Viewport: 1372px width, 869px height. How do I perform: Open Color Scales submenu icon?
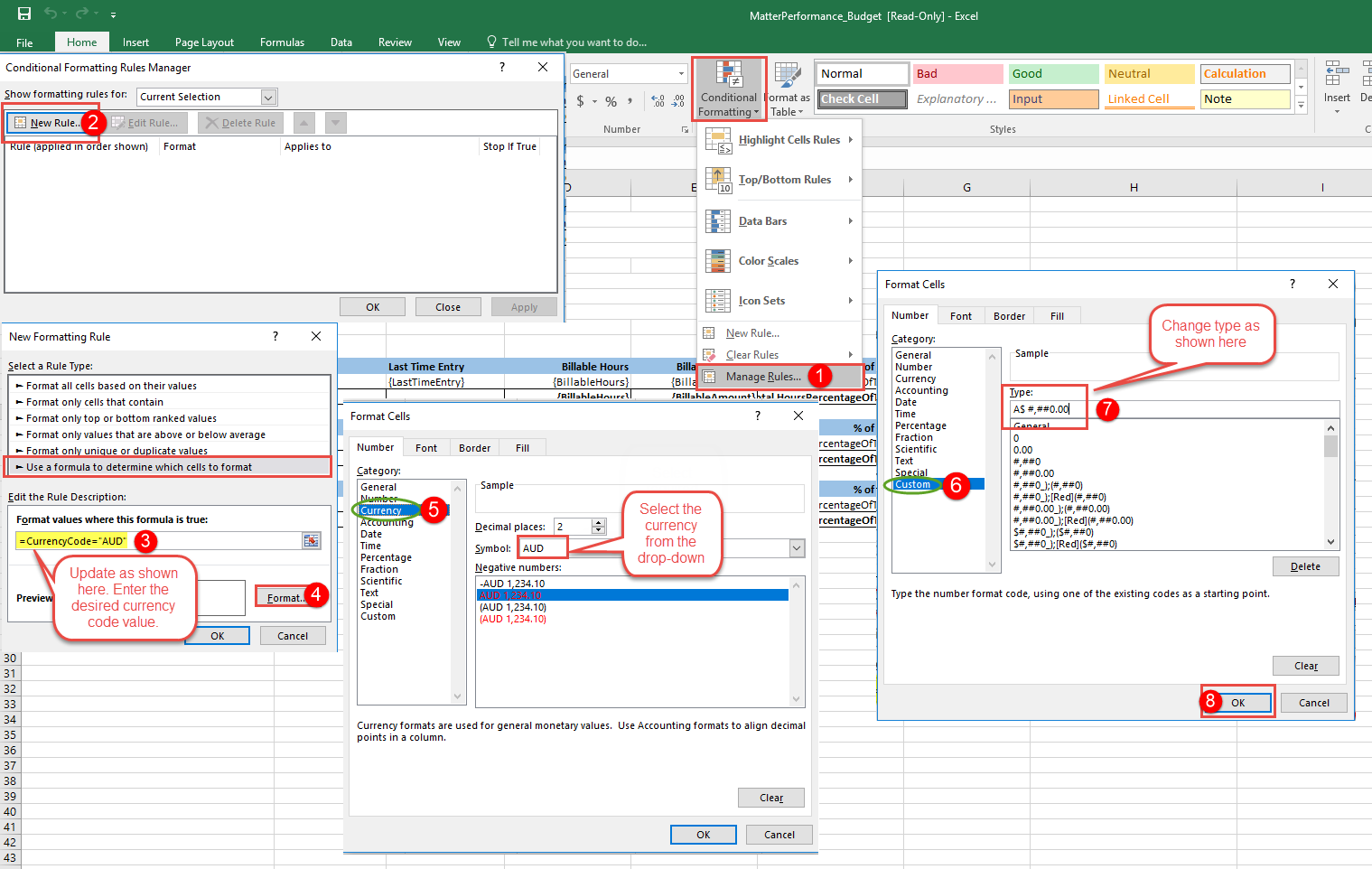tap(718, 261)
